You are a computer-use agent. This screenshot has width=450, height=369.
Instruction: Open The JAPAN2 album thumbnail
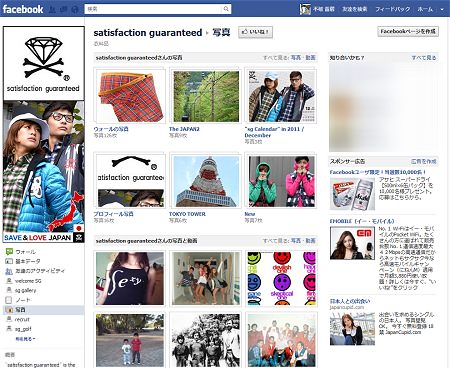pos(206,96)
